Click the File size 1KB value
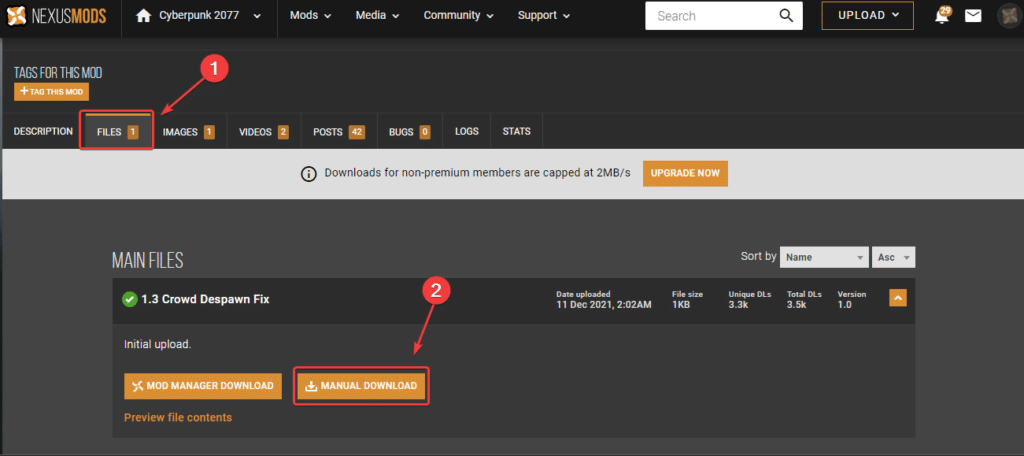The image size is (1024, 456). 679,304
